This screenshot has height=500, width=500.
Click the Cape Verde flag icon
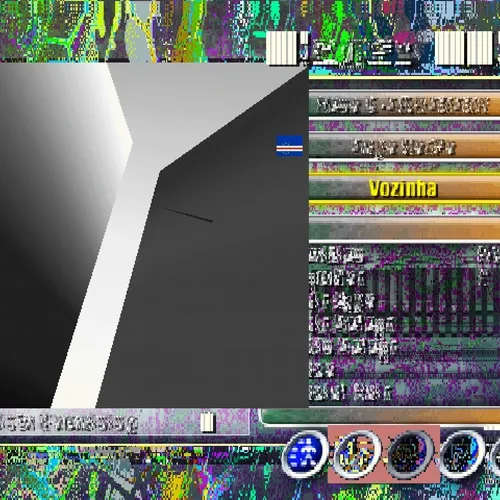click(x=289, y=145)
